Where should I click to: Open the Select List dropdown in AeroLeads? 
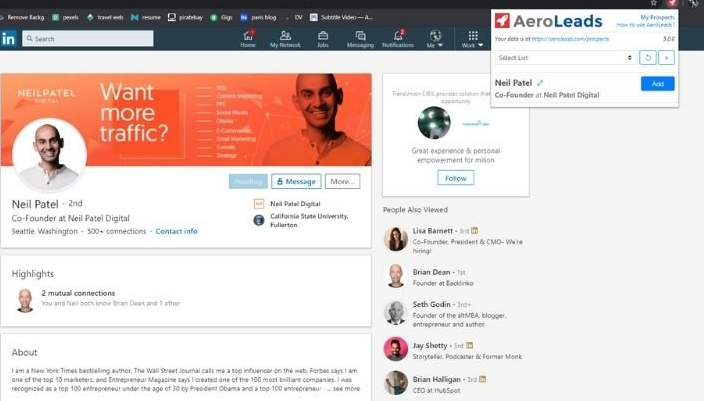565,57
